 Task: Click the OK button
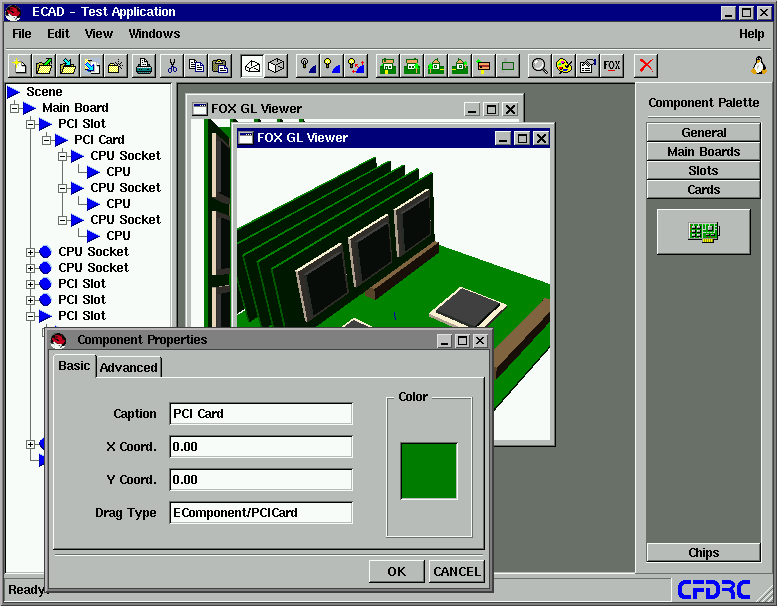396,571
